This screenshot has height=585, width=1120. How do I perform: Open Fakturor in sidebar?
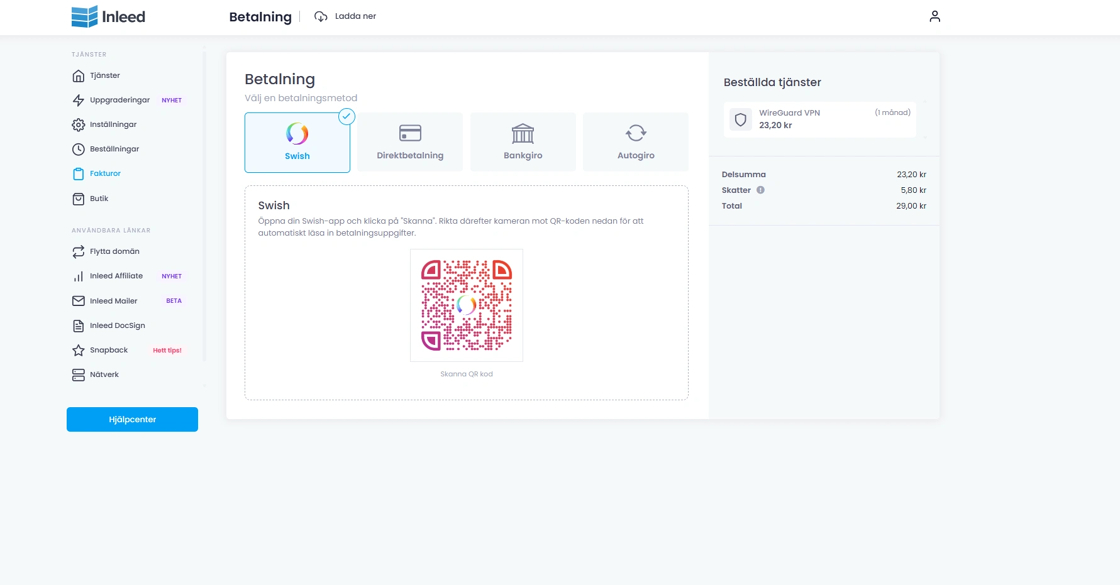point(105,174)
